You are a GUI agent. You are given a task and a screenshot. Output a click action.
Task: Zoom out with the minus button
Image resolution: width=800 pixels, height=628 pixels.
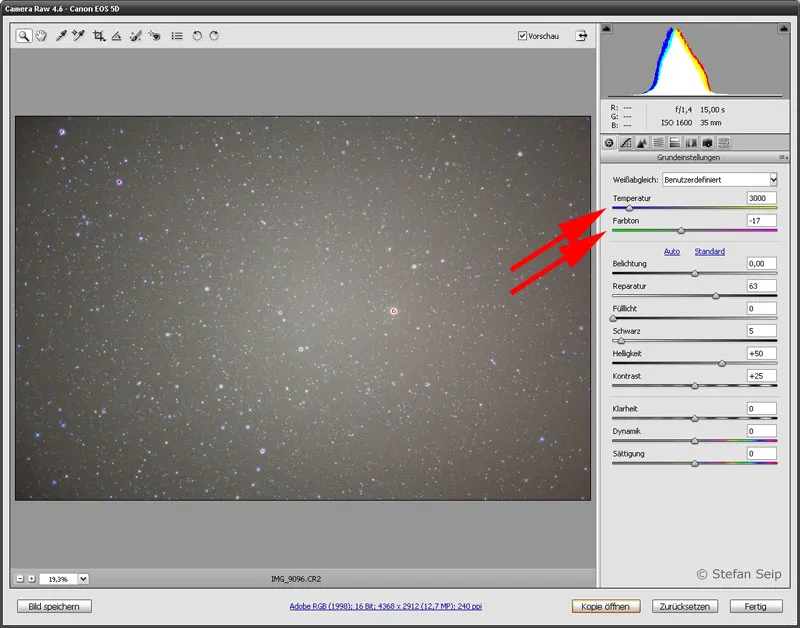(x=20, y=579)
